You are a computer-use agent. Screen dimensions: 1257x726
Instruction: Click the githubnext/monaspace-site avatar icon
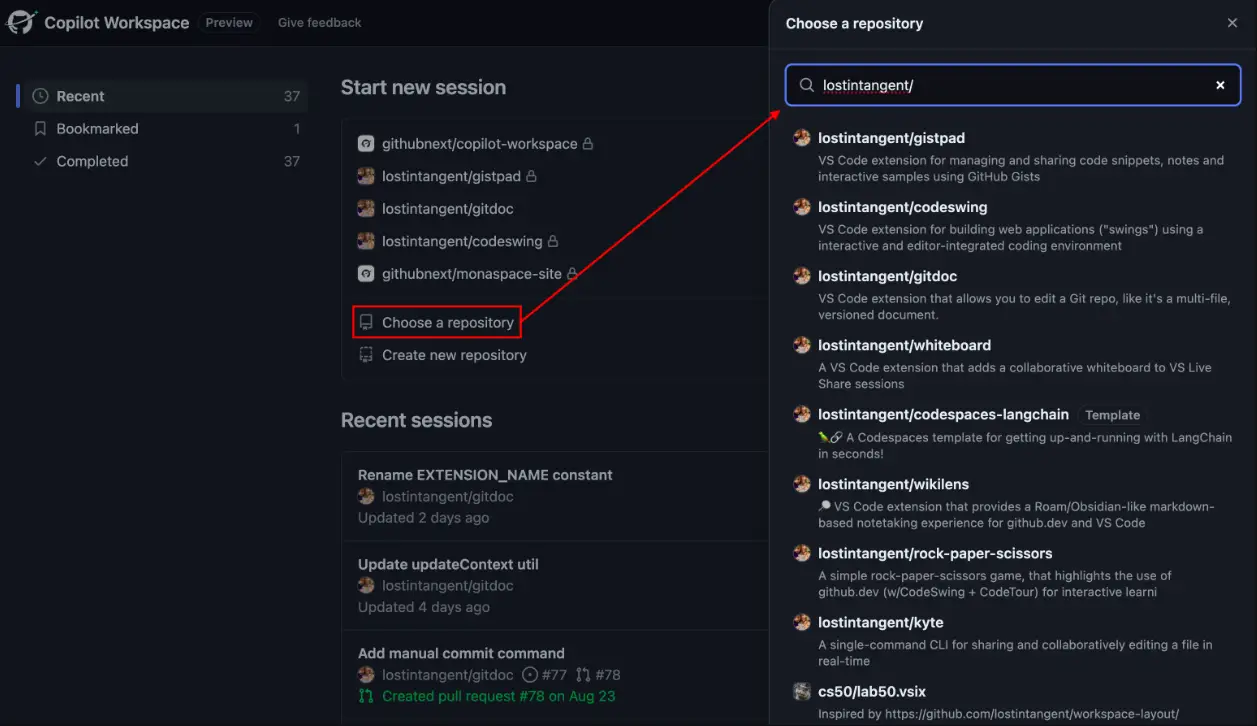pyautogui.click(x=366, y=274)
